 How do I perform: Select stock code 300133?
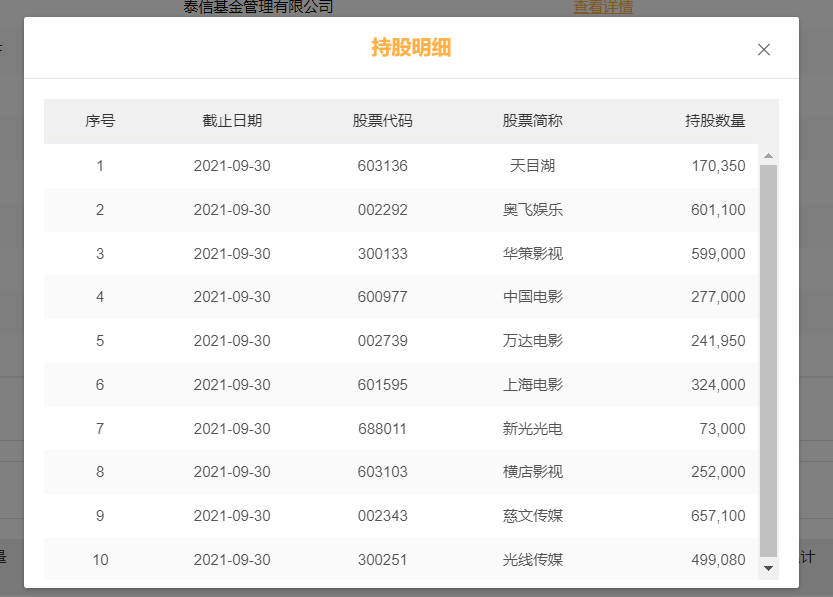tap(382, 254)
